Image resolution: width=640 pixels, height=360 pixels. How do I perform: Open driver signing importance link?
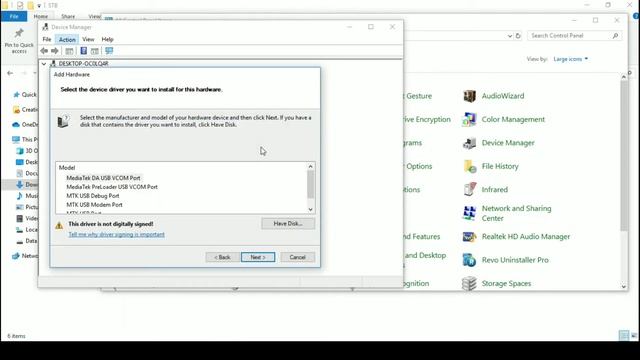pyautogui.click(x=116, y=235)
